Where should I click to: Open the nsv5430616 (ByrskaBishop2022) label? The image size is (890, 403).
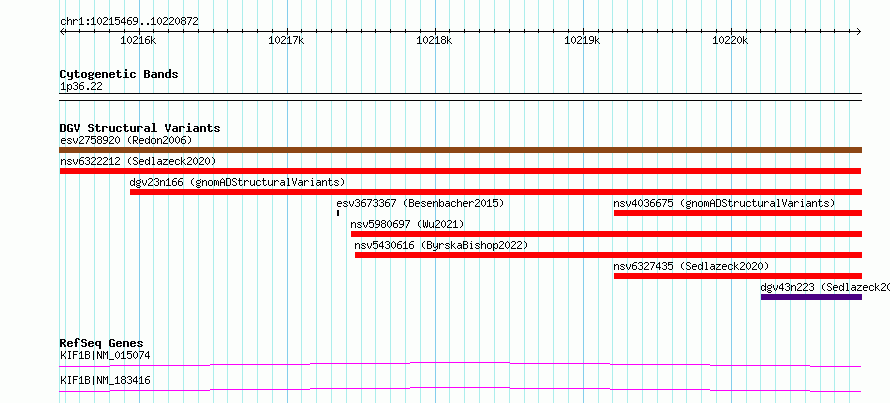click(x=441, y=245)
